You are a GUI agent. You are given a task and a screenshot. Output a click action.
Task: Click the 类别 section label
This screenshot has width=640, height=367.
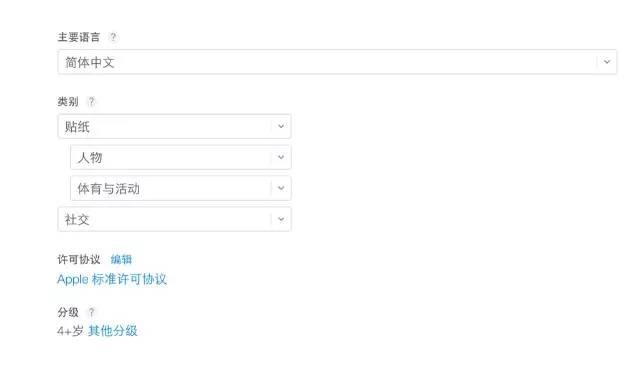click(x=68, y=101)
